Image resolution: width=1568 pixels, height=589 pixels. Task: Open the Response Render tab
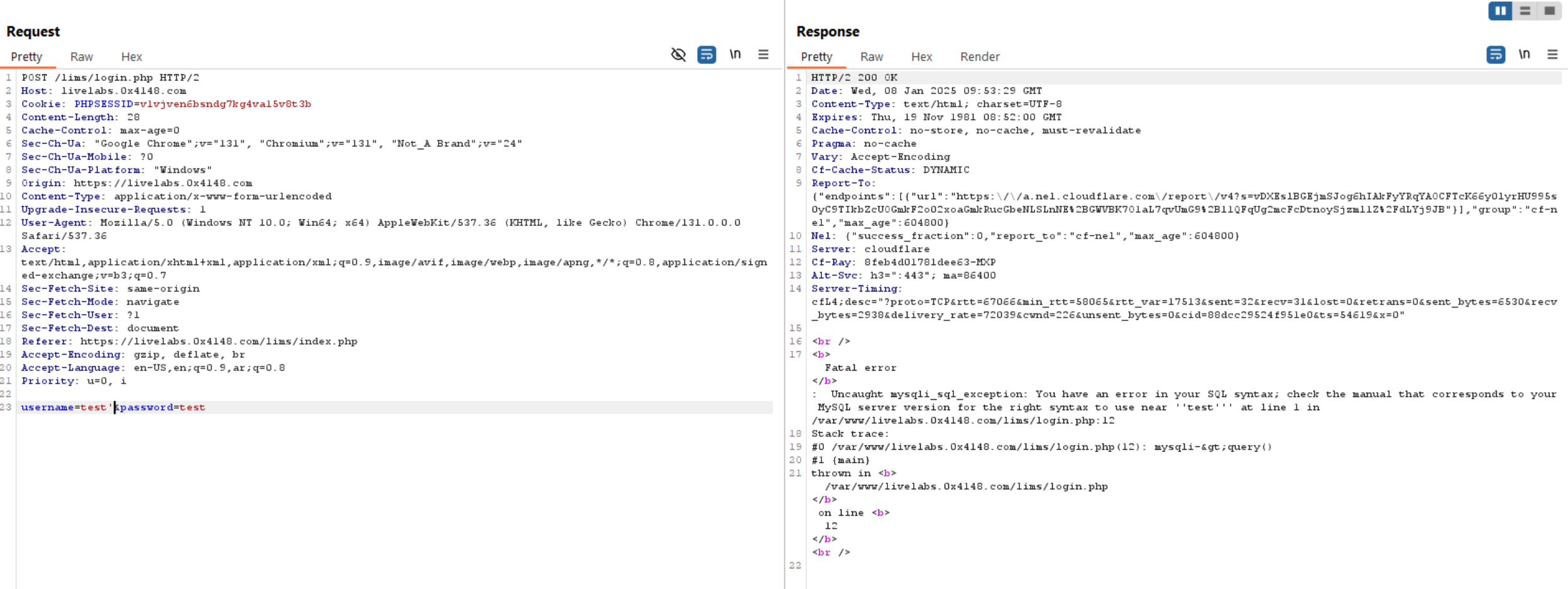coord(980,57)
